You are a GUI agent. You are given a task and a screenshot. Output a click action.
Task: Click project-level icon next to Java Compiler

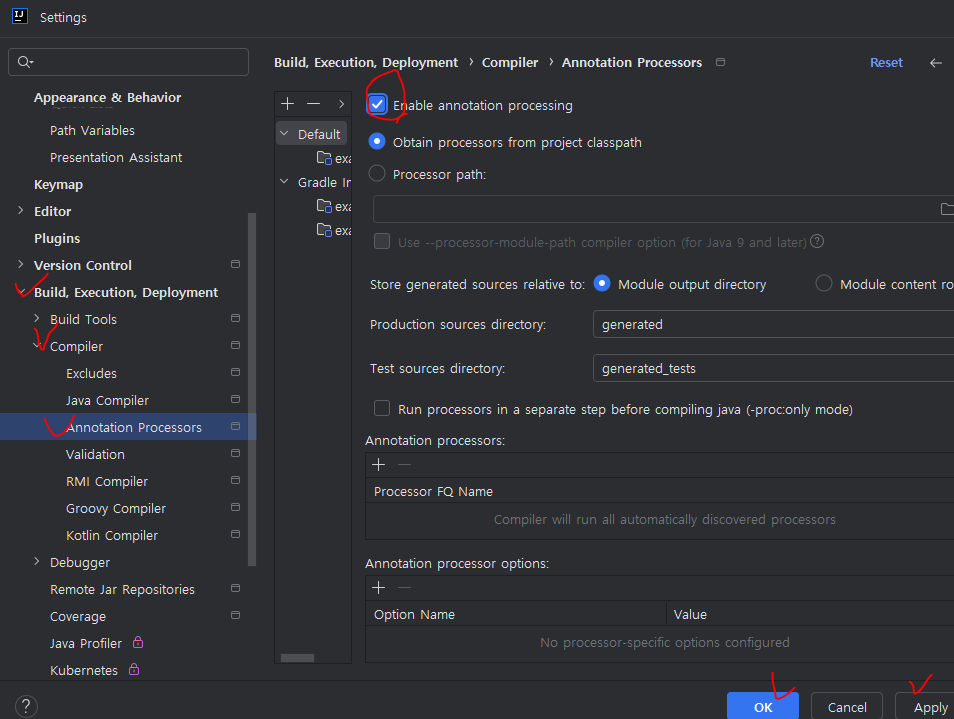point(235,399)
